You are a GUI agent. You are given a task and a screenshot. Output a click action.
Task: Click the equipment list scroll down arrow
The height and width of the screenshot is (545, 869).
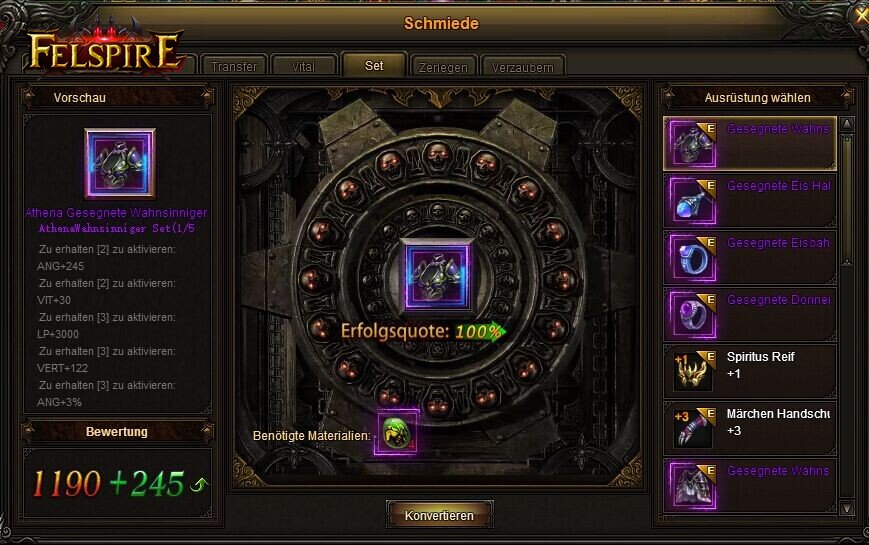tap(847, 508)
